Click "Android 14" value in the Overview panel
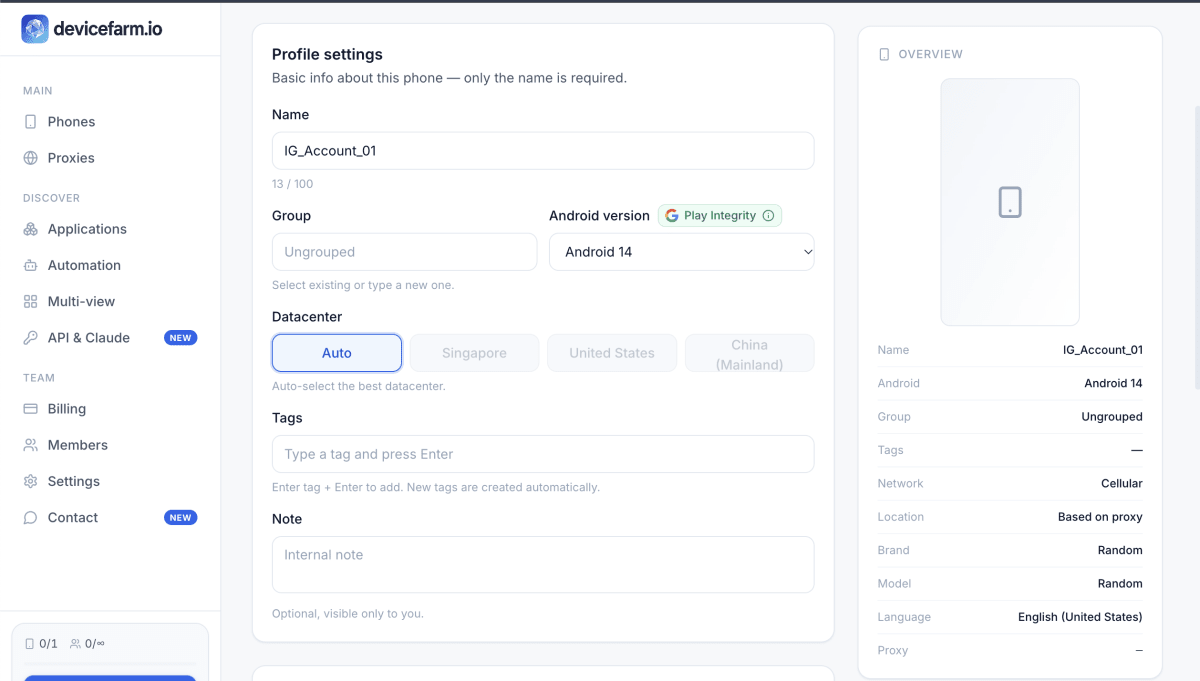1200x681 pixels. 1113,383
